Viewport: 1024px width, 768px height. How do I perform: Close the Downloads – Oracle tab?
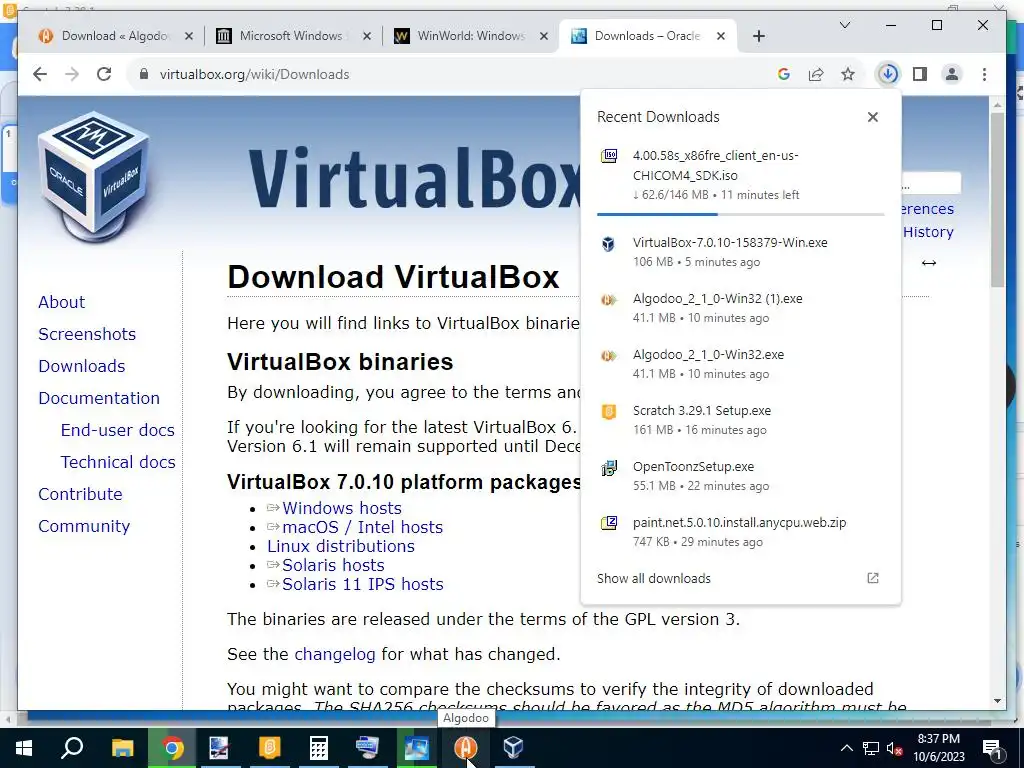[x=721, y=36]
